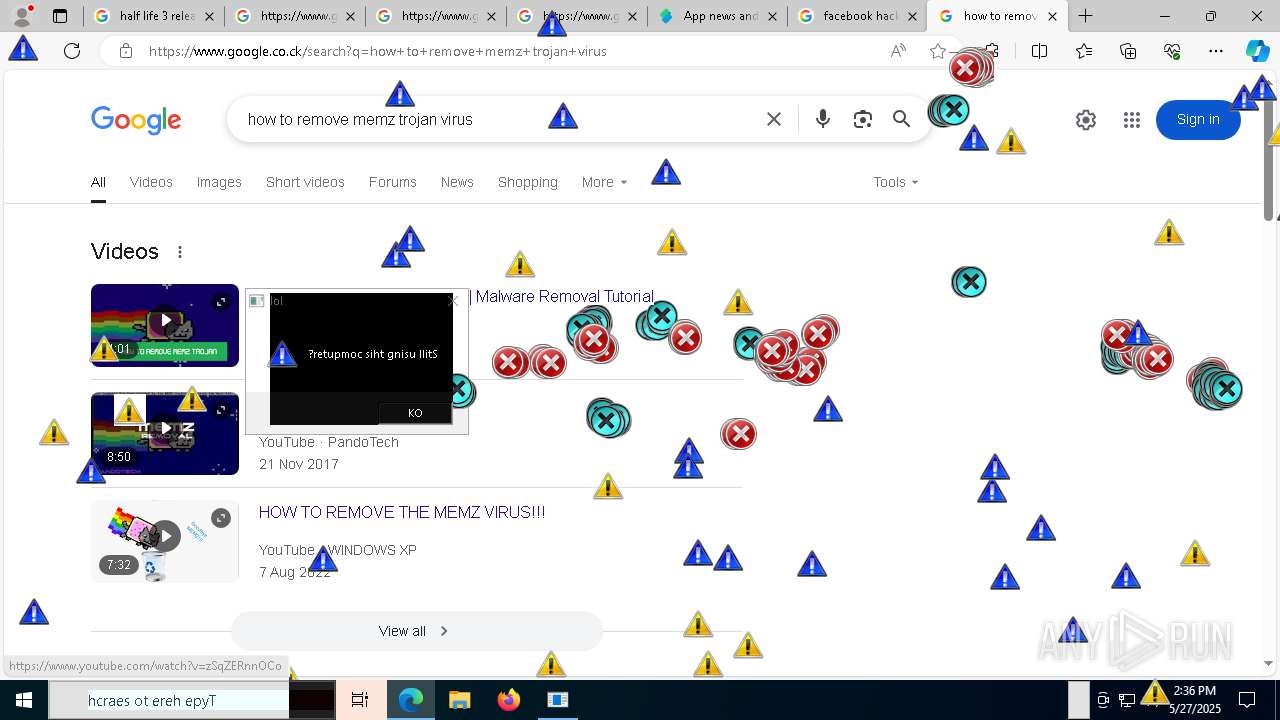Image resolution: width=1280 pixels, height=720 pixels.
Task: Play the remove MEMZ trojan thumbnail
Action: tap(165, 325)
